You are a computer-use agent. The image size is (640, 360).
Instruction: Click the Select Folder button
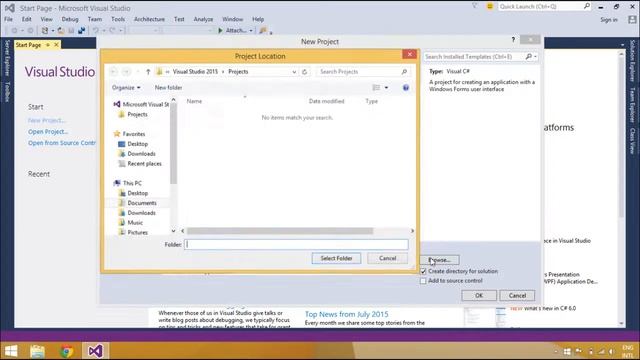point(336,258)
